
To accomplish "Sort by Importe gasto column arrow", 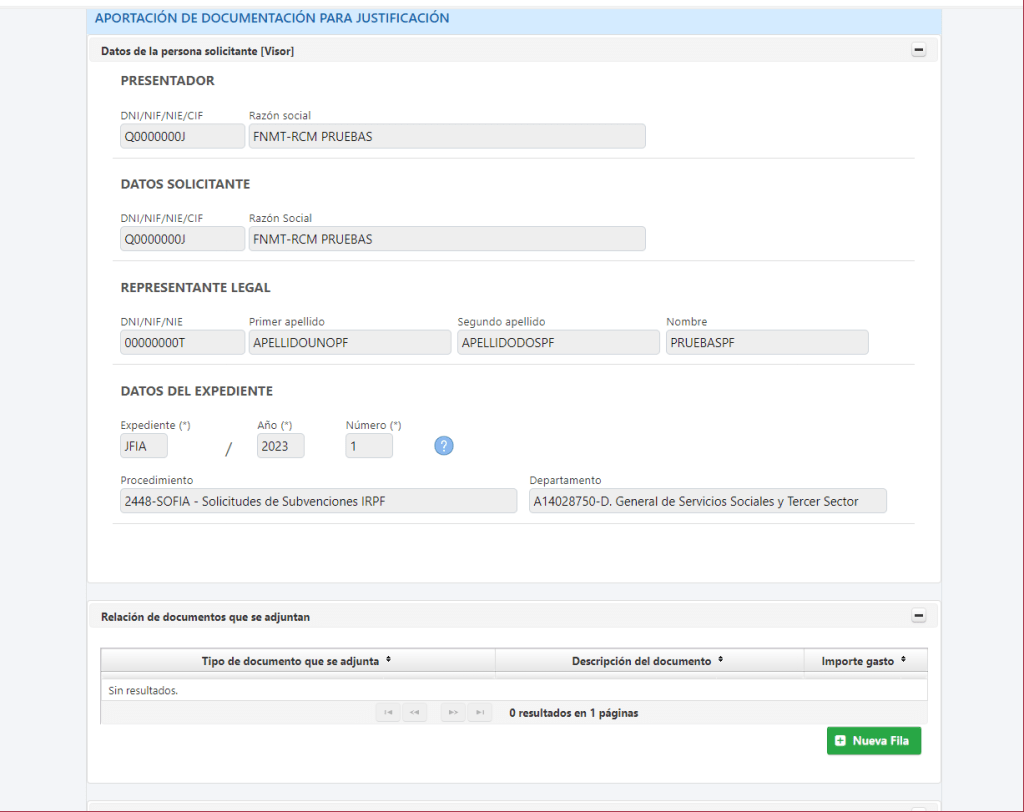I will (x=903, y=660).
